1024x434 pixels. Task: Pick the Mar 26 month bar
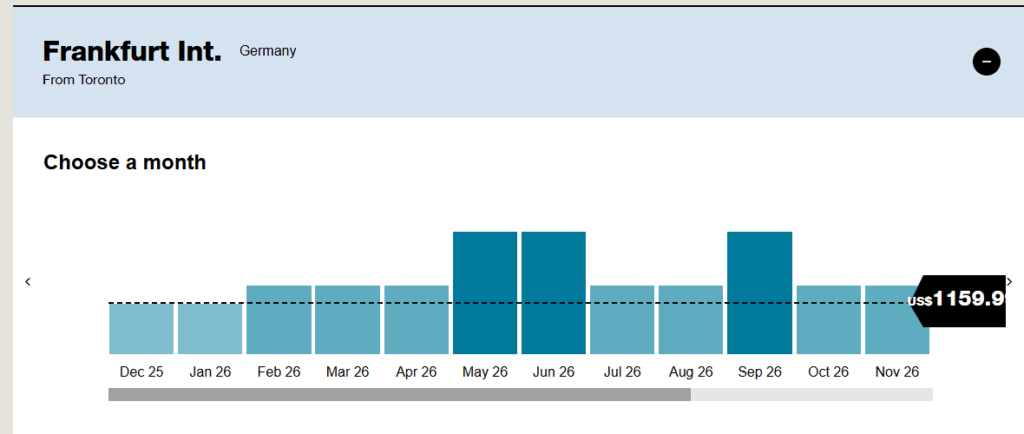click(x=347, y=320)
